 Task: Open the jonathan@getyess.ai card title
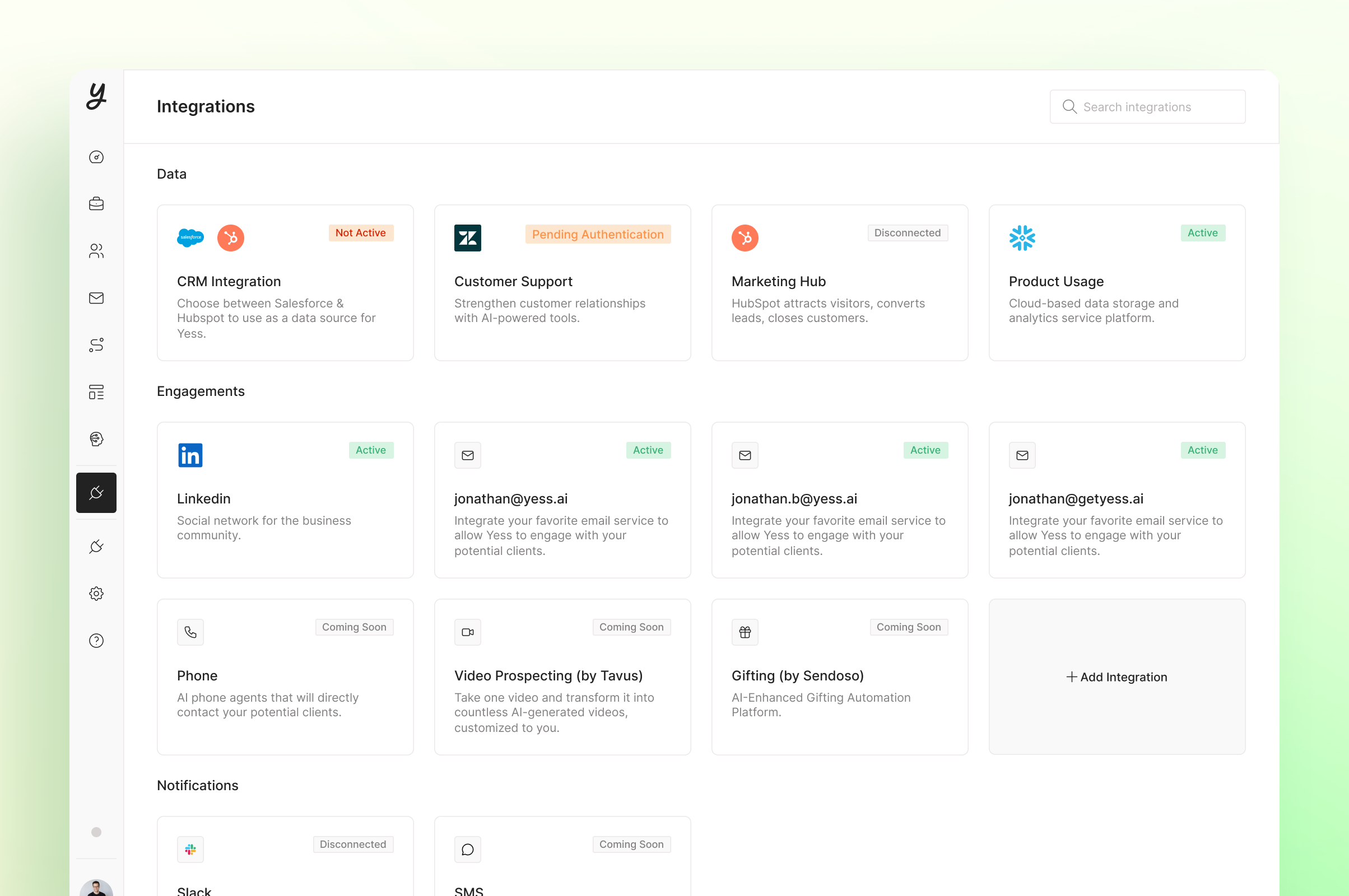(x=1076, y=498)
